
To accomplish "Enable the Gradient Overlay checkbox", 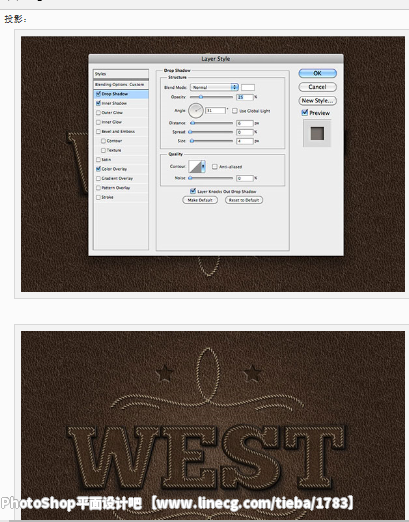I will pyautogui.click(x=98, y=178).
